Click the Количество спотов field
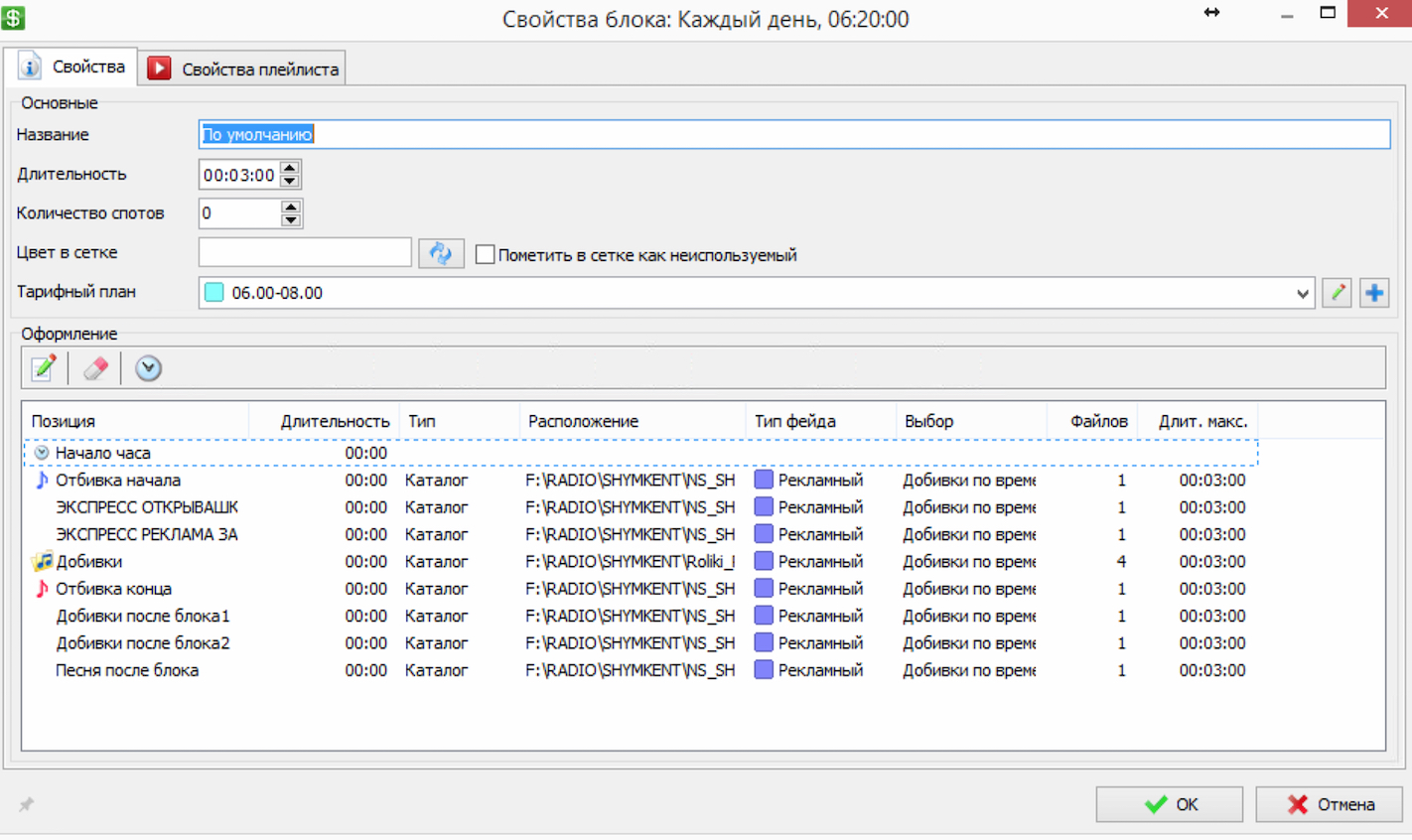 239,213
